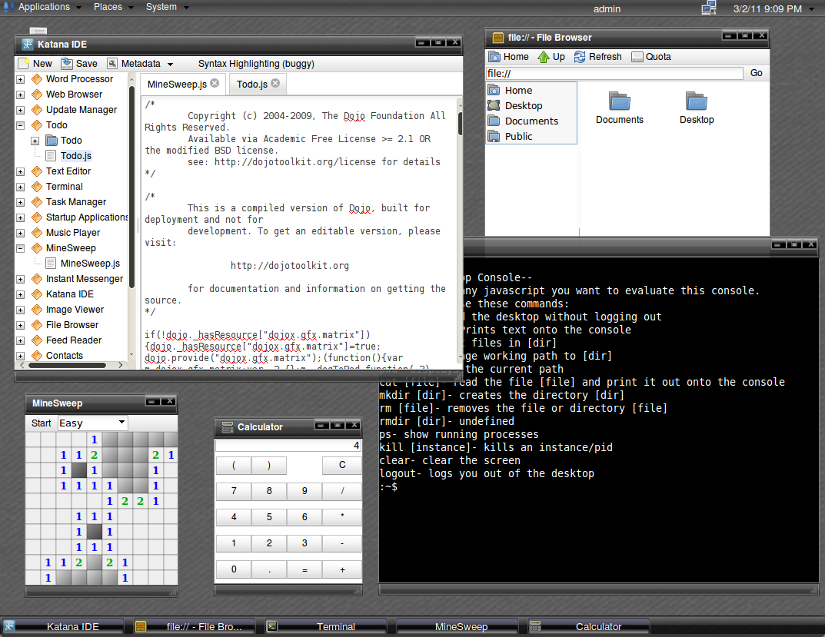Click the Todo.js file icon in the tree
Screen dimensions: 825x637
(x=51, y=156)
